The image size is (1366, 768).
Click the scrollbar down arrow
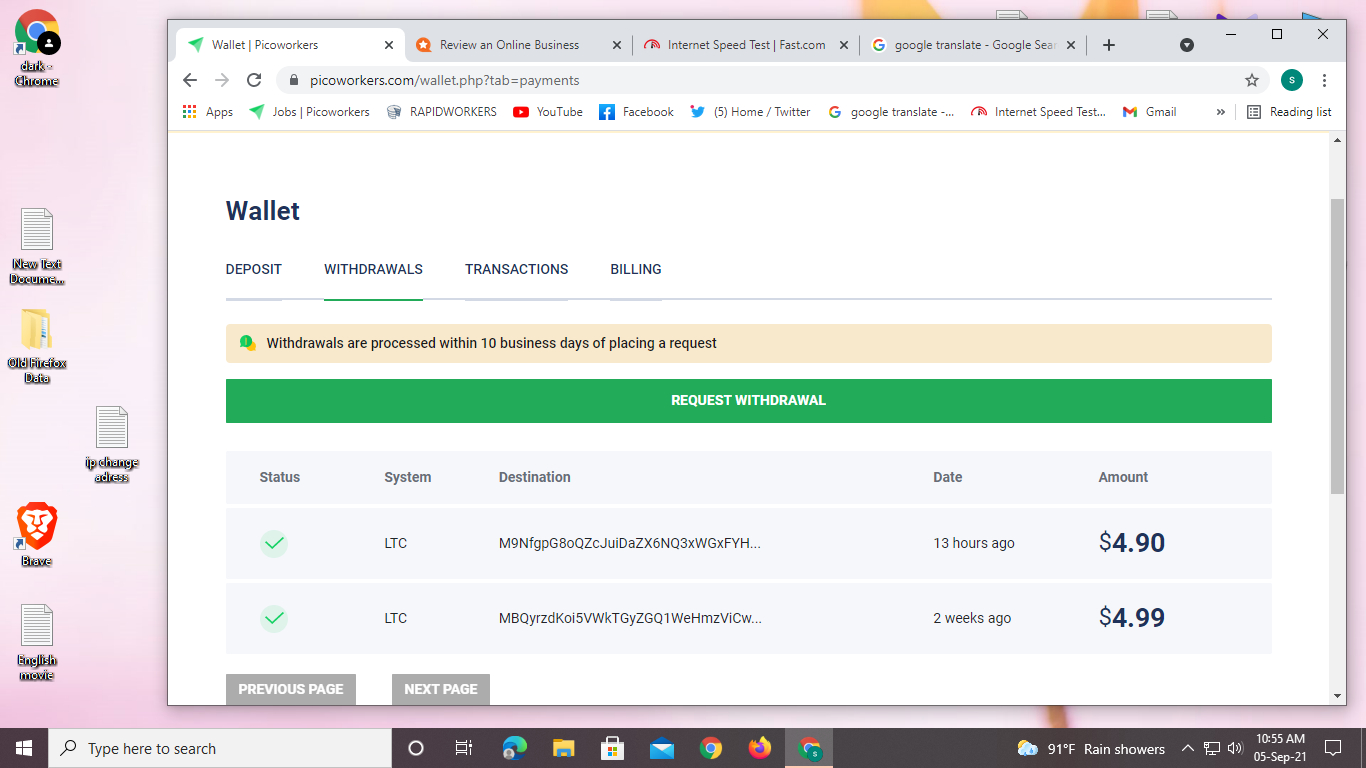1338,696
